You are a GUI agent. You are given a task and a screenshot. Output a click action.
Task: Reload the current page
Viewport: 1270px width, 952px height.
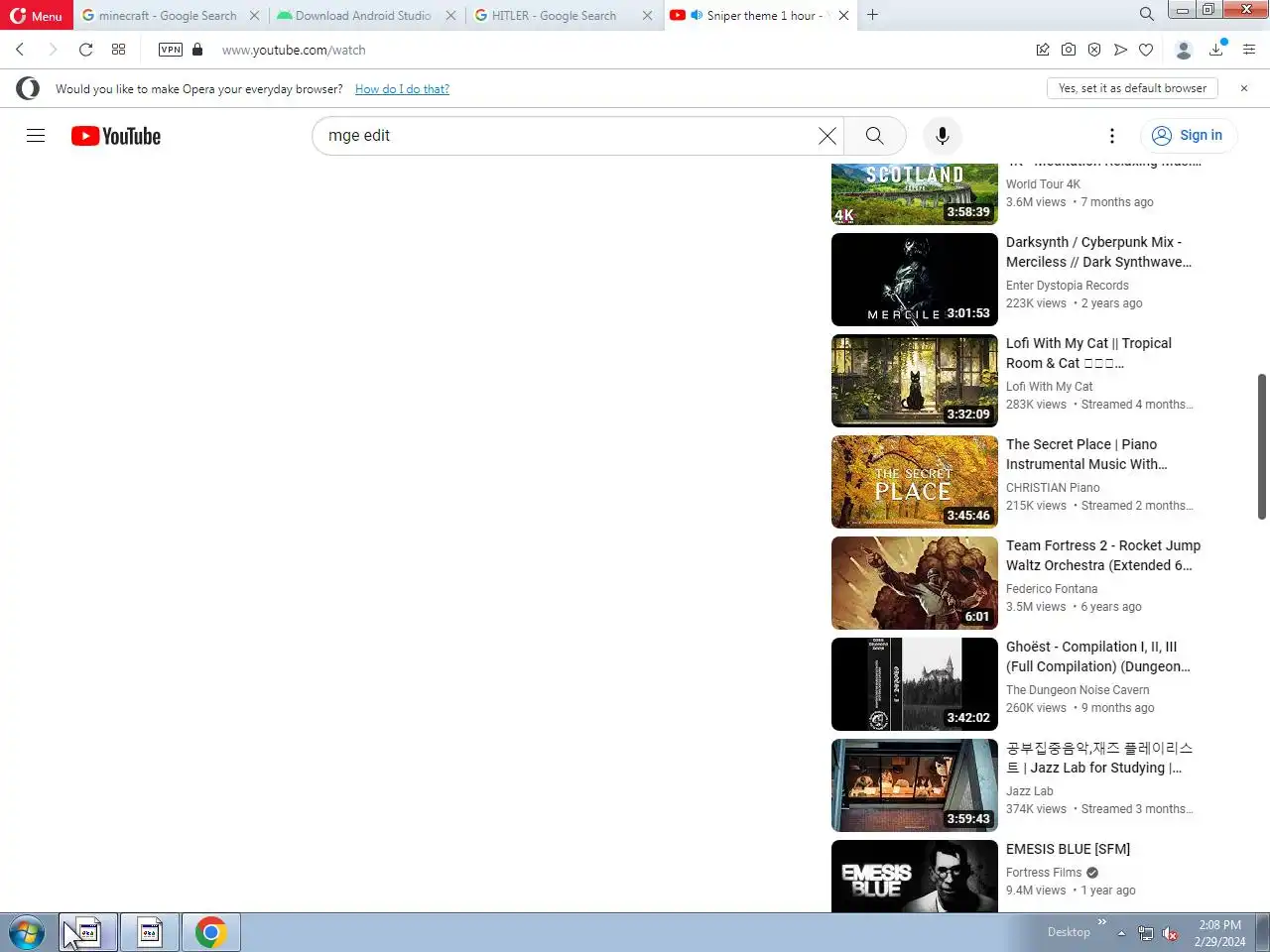[86, 50]
